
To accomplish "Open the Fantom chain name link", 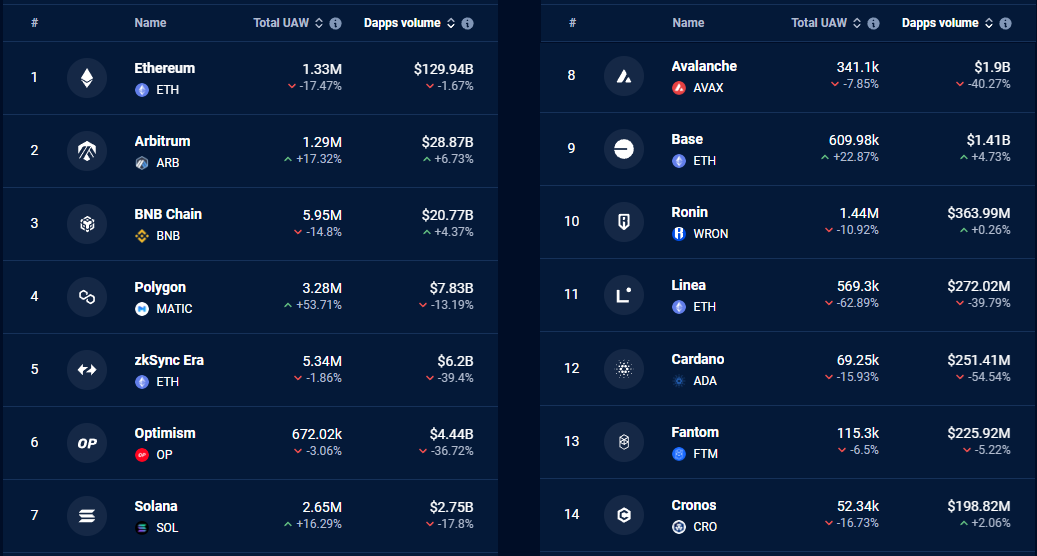I will coord(694,432).
